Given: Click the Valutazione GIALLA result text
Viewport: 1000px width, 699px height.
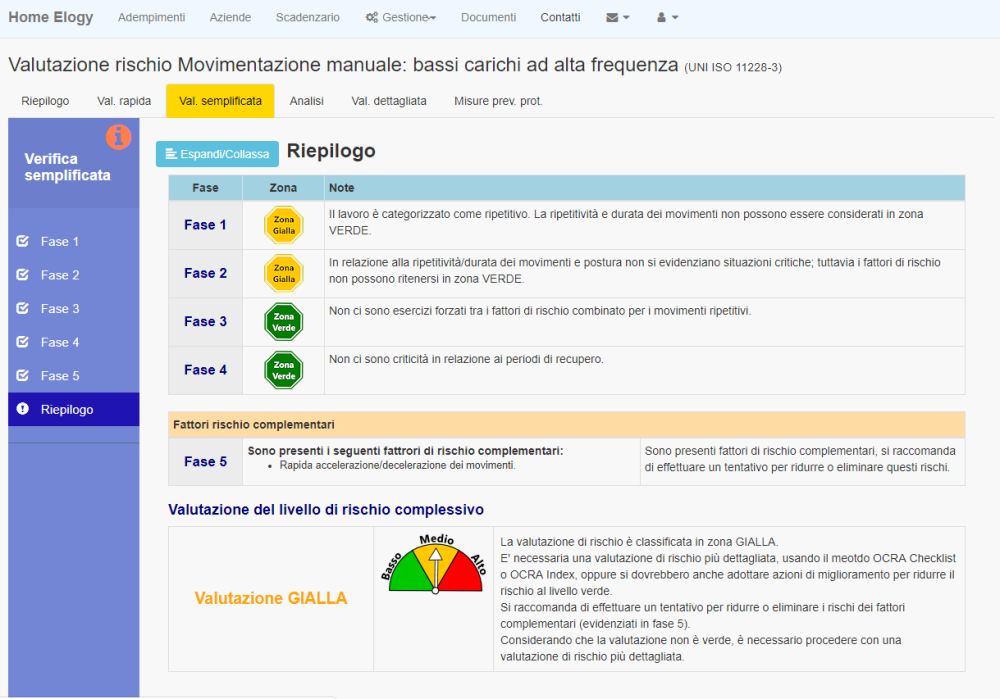Looking at the screenshot, I should point(271,598).
